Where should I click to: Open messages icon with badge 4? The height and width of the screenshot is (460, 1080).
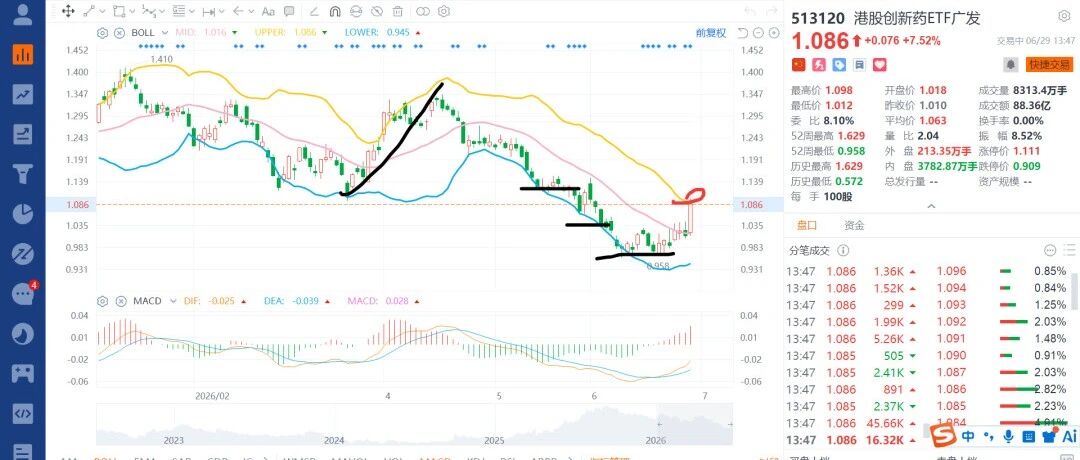pyautogui.click(x=22, y=294)
